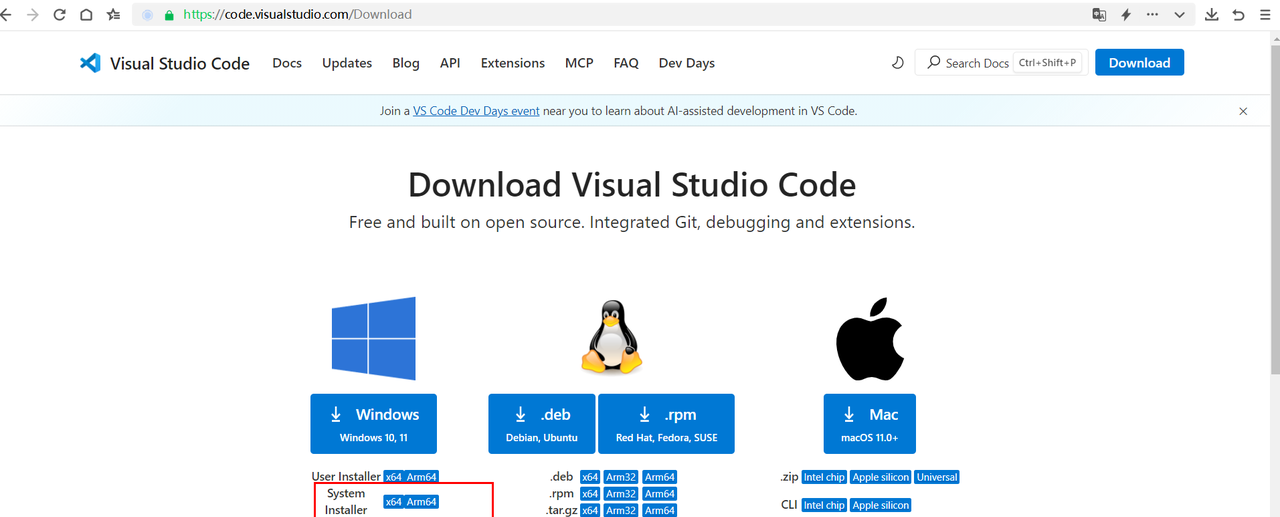Image resolution: width=1280 pixels, height=517 pixels.
Task: Open the browser hamburger menu
Action: [1267, 15]
